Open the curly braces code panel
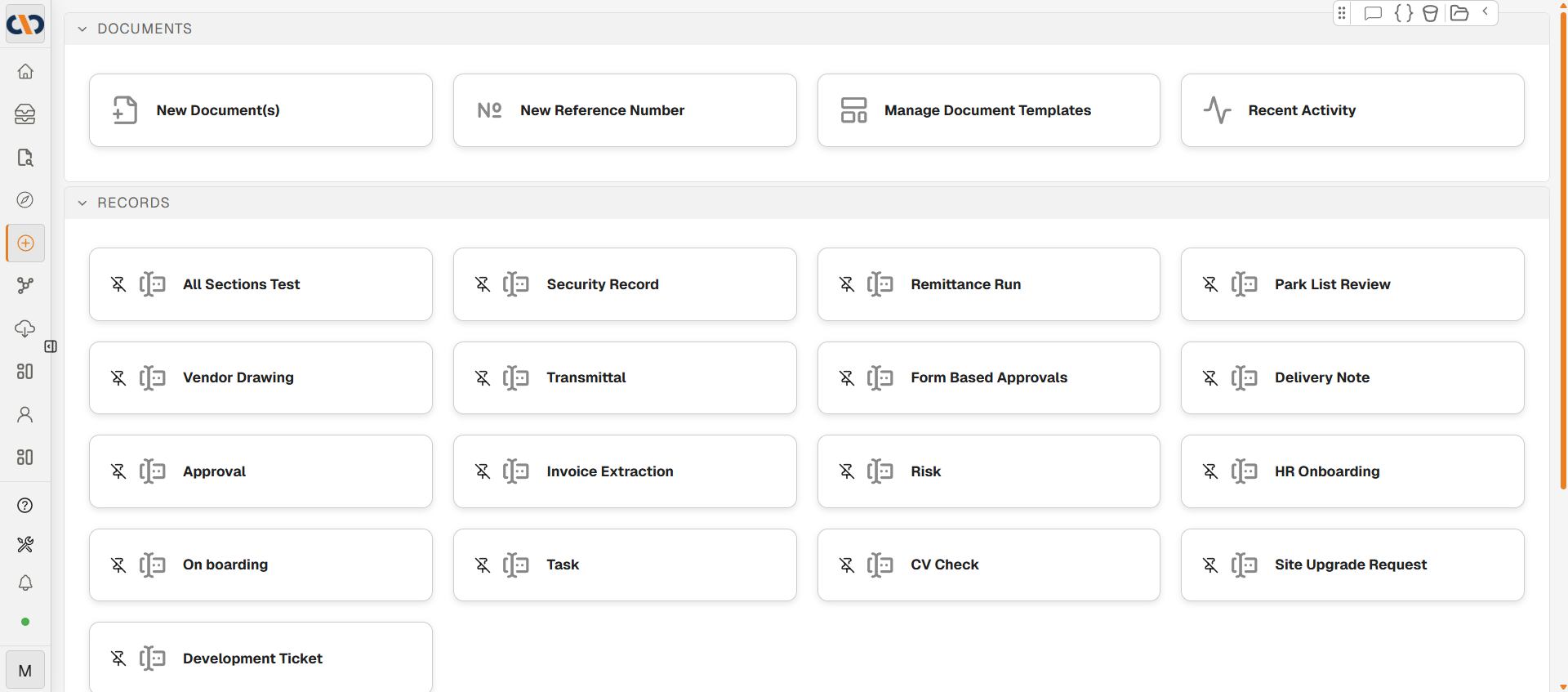1568x692 pixels. coord(1403,13)
